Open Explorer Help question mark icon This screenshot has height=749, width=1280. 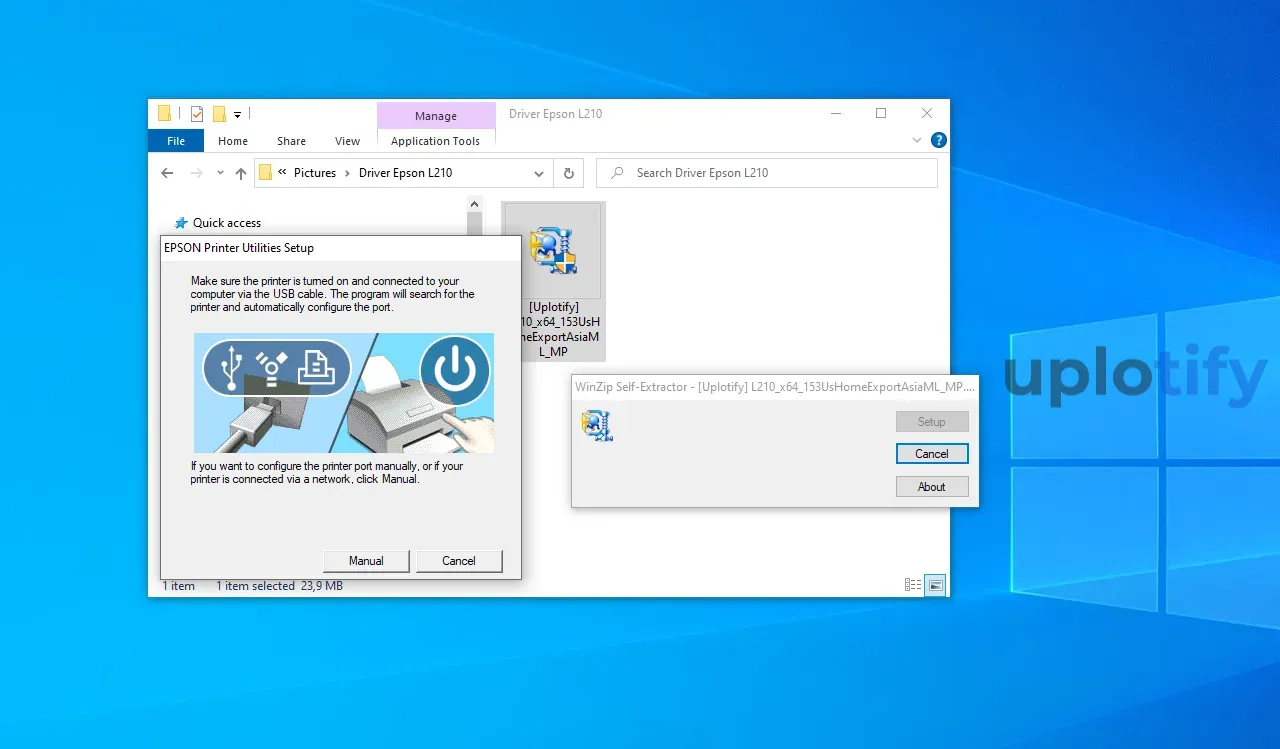[938, 141]
